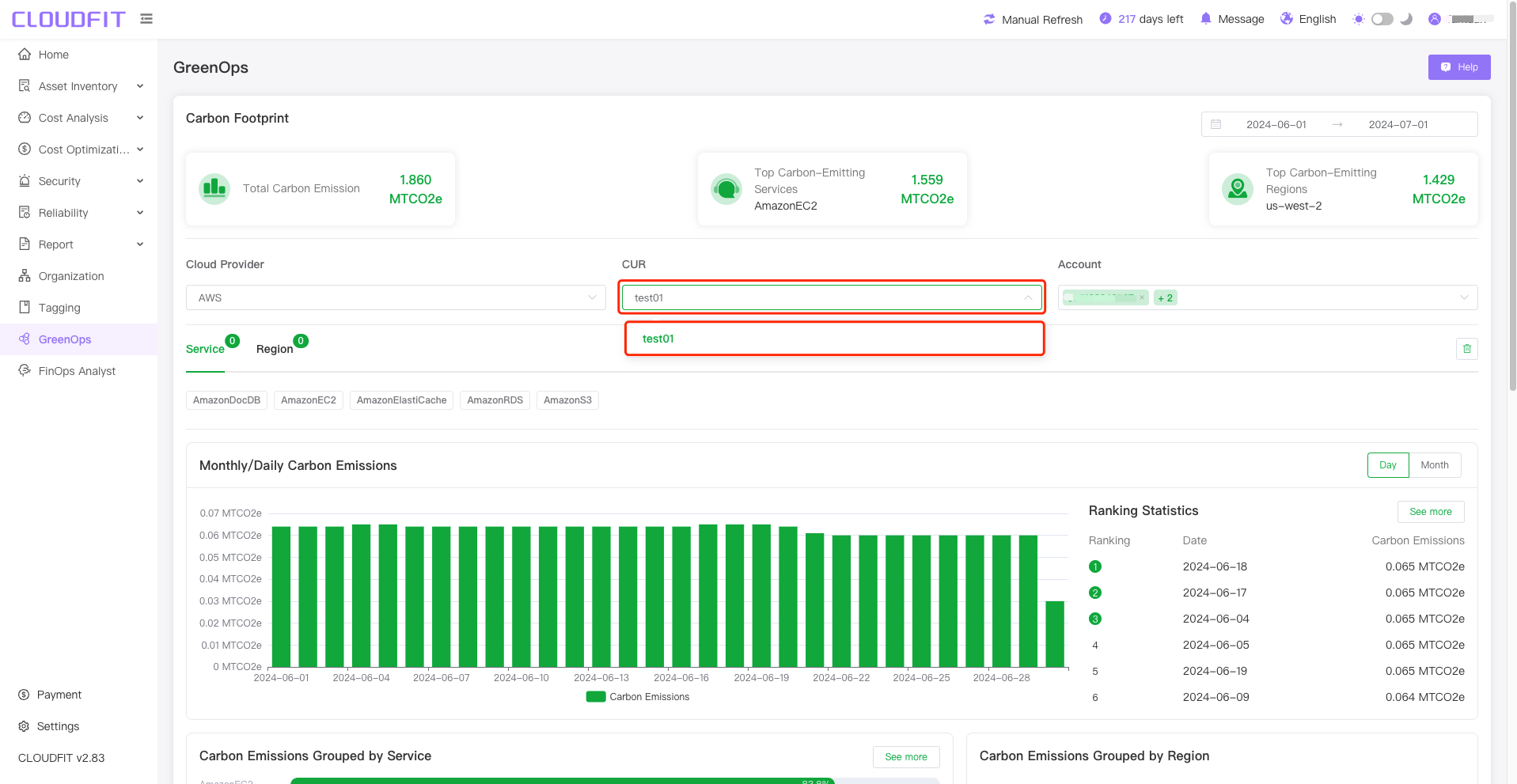The image size is (1517, 784).
Task: Click See more for Grouped by Service
Action: point(906,757)
